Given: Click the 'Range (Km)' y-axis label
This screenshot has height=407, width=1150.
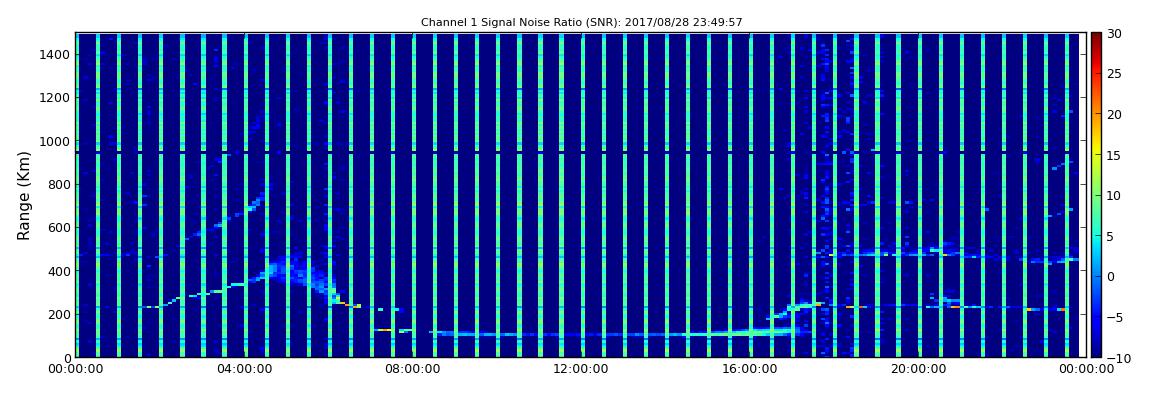Looking at the screenshot, I should (24, 194).
